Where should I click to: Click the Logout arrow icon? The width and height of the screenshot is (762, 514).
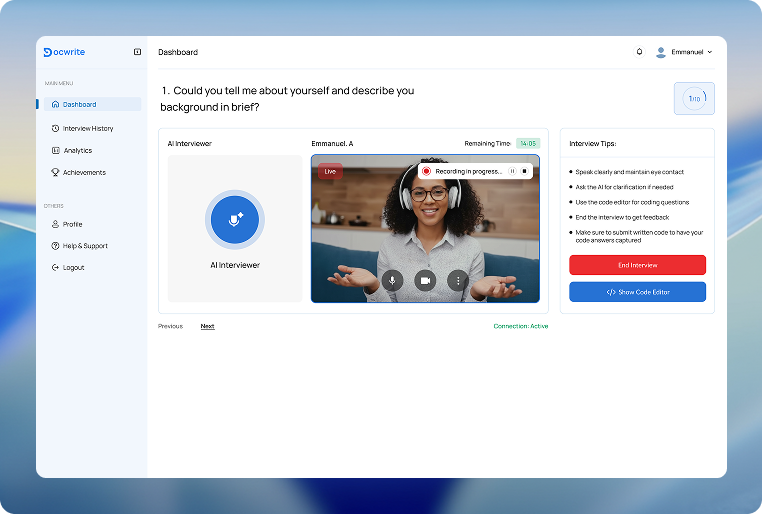(x=55, y=268)
